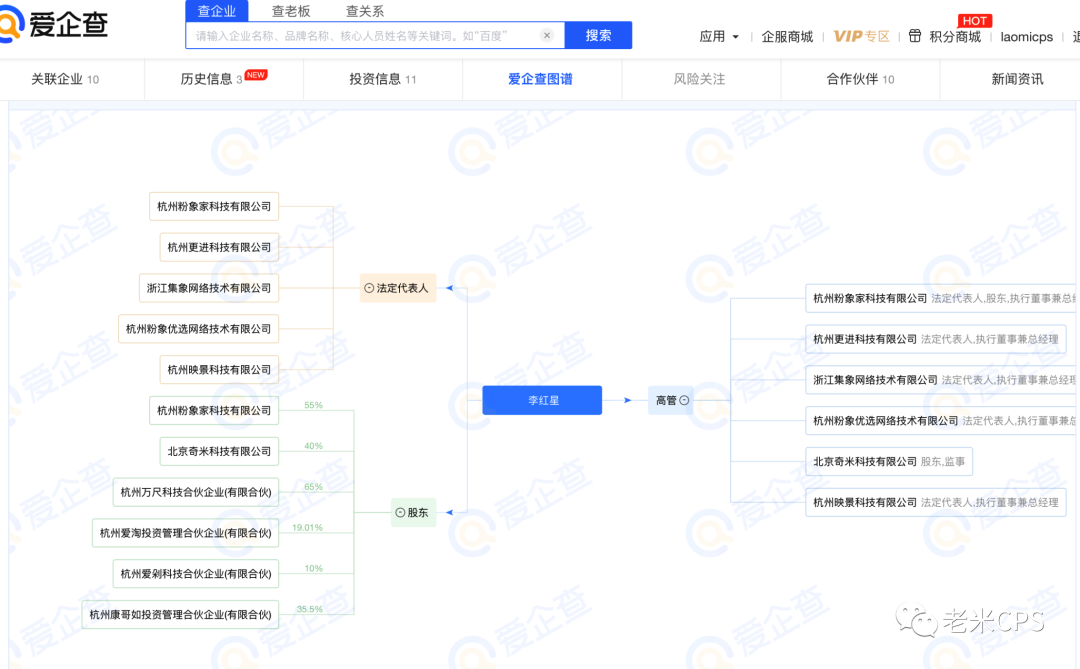
Task: Switch to the 查关系 search tab
Action: [364, 11]
